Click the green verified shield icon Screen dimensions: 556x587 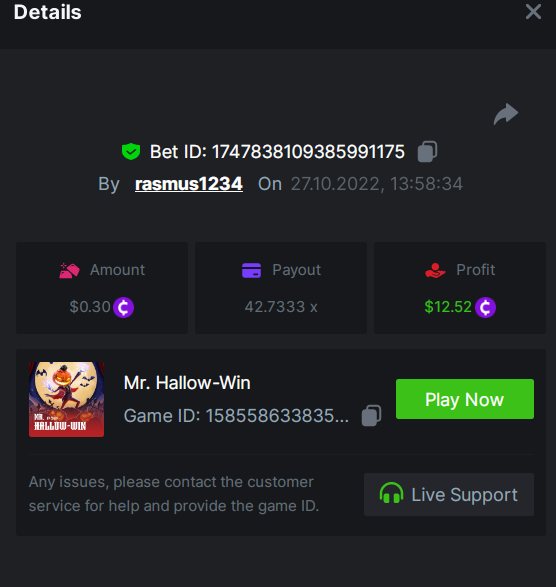[131, 152]
